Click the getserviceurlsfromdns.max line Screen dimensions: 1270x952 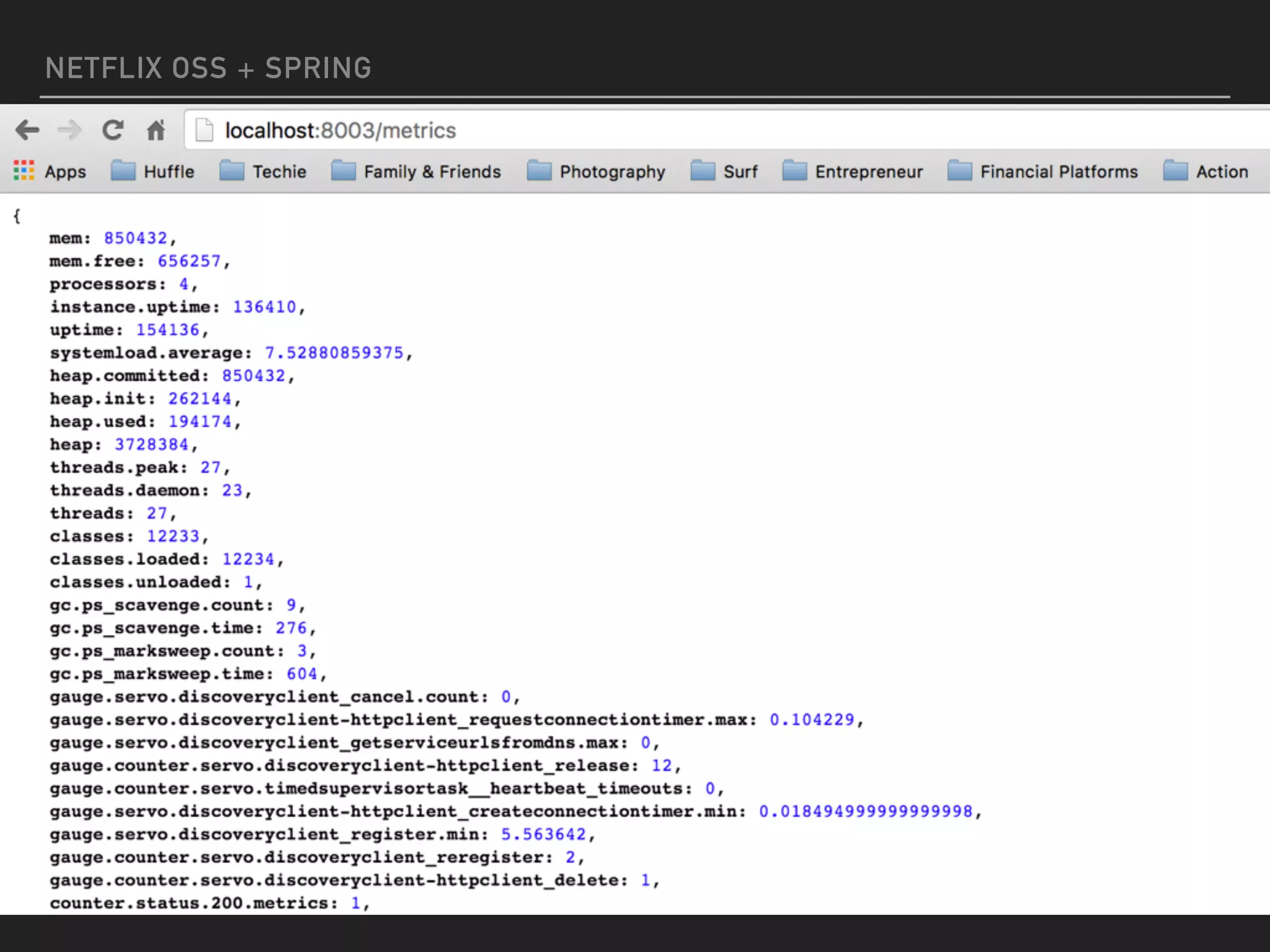point(355,743)
